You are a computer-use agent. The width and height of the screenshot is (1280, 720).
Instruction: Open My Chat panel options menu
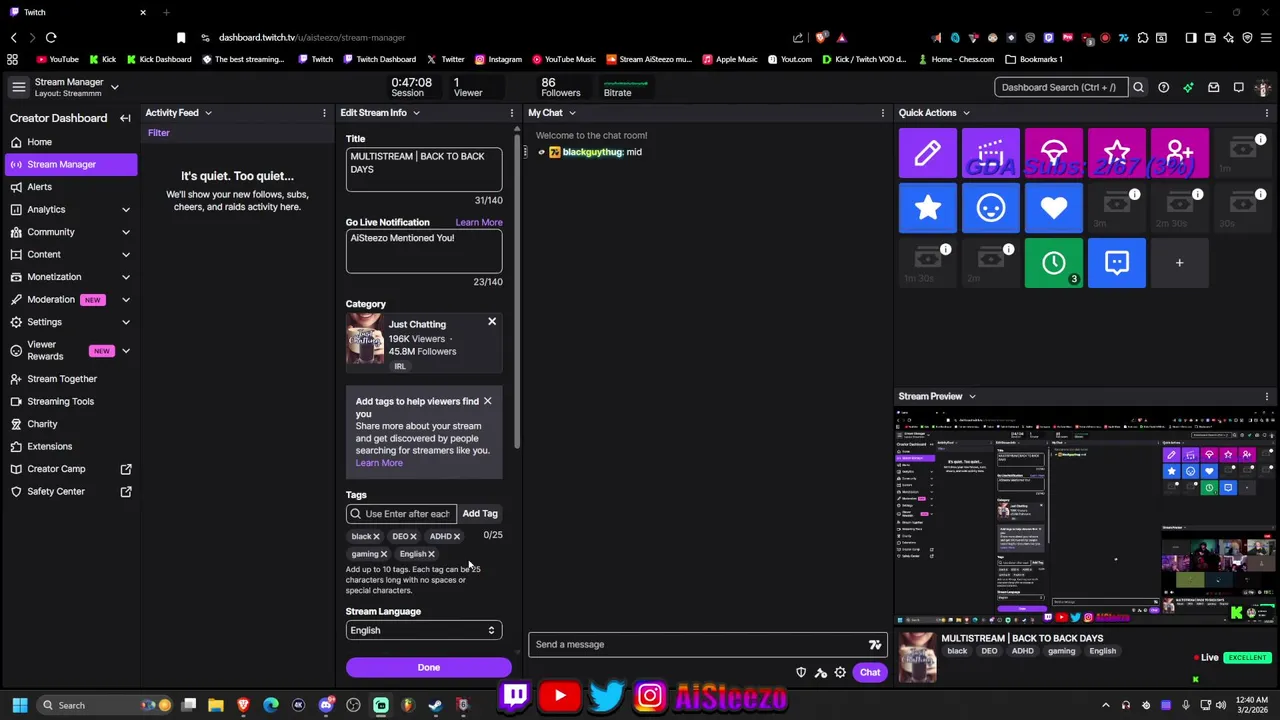coord(882,113)
